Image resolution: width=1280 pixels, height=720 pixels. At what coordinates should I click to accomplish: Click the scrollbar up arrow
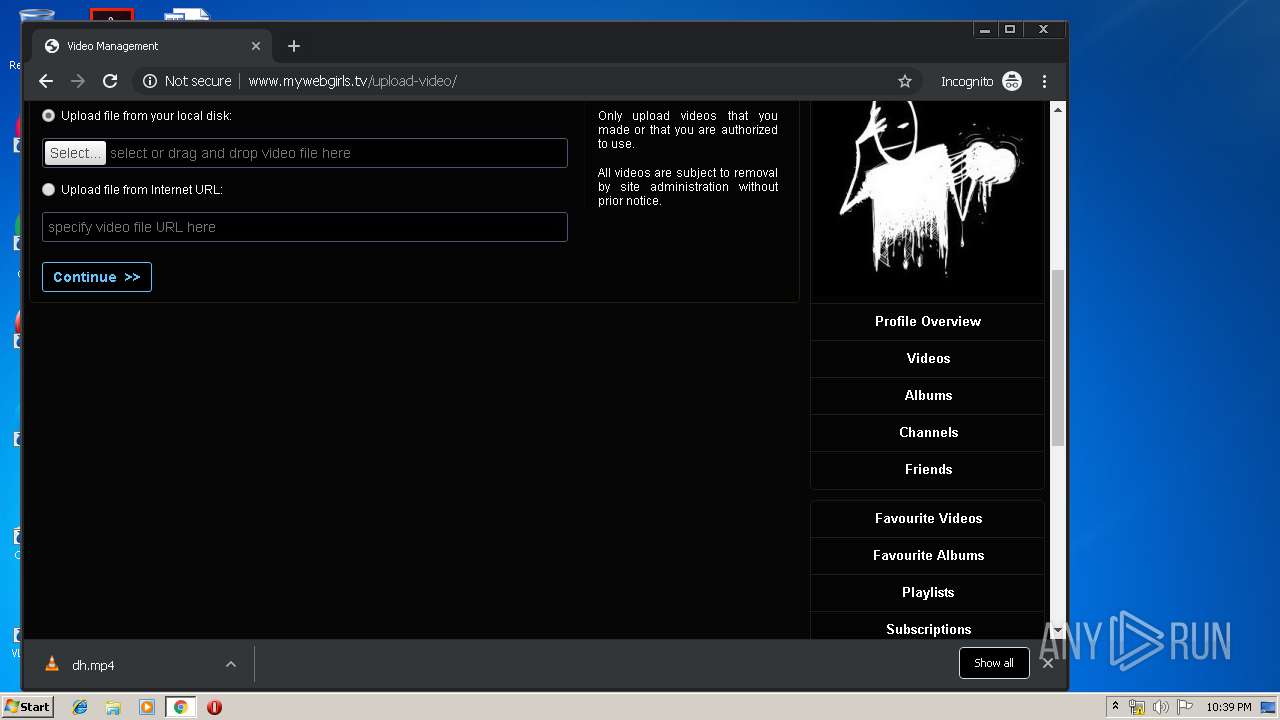(x=1057, y=109)
